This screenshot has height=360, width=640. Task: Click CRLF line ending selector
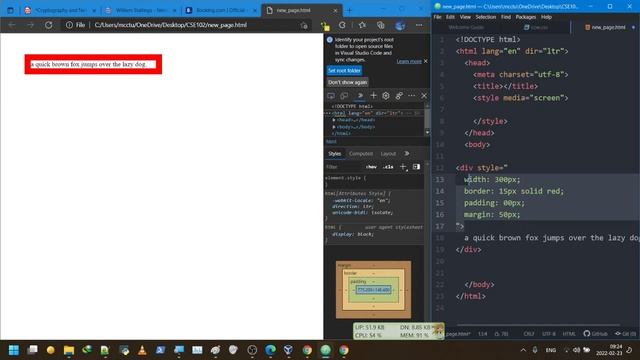[x=529, y=333]
